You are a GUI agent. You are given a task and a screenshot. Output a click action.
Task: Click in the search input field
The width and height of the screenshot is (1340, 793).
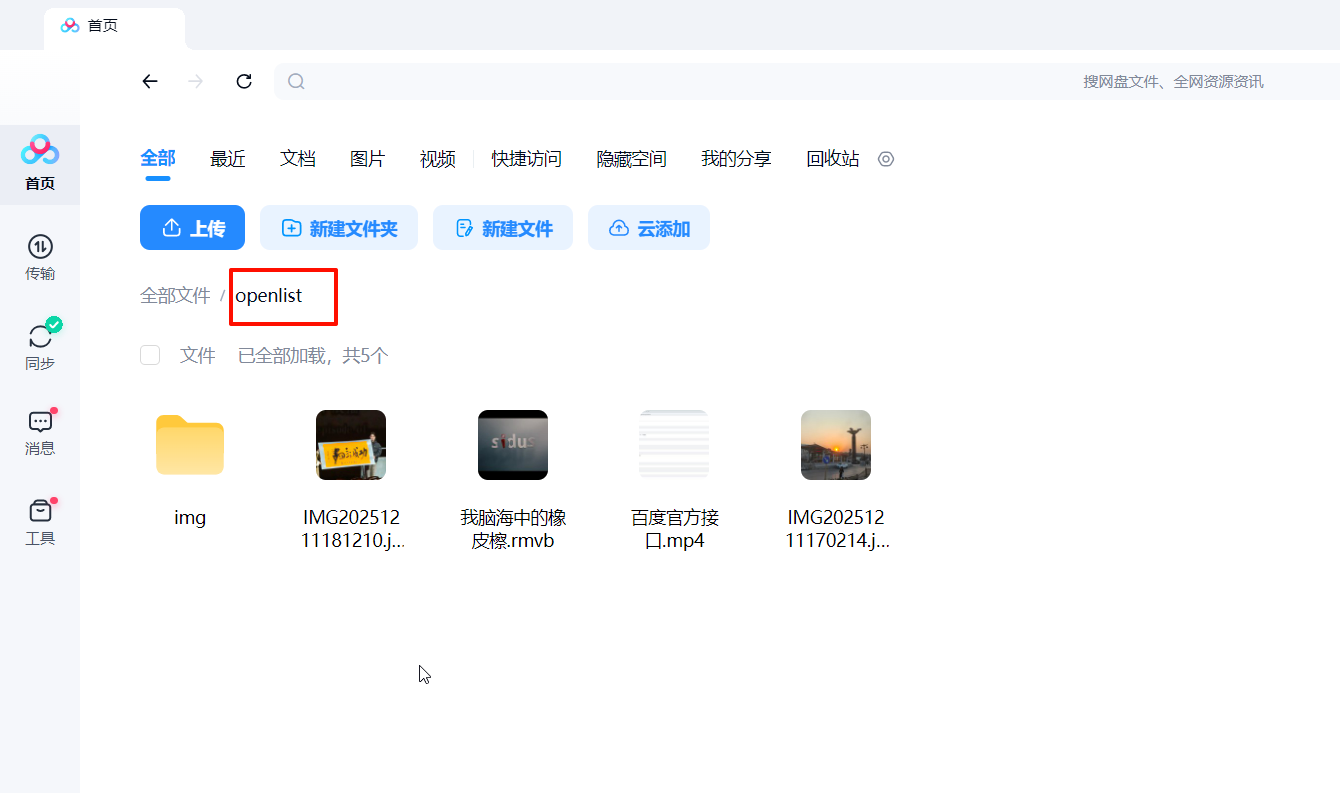click(x=680, y=82)
